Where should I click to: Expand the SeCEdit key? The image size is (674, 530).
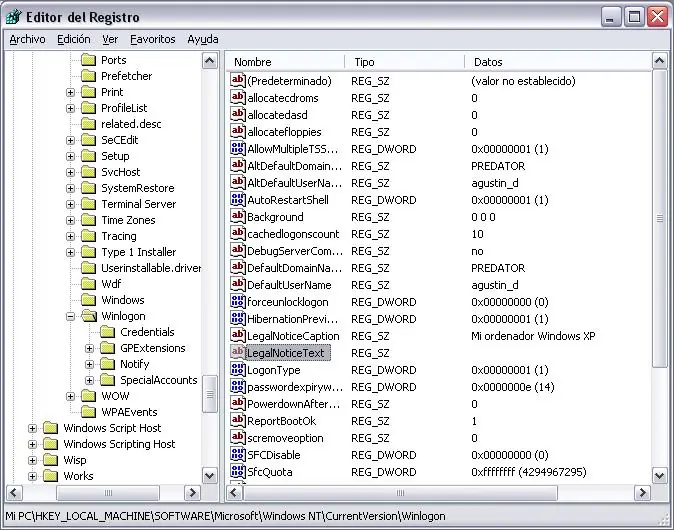point(70,141)
